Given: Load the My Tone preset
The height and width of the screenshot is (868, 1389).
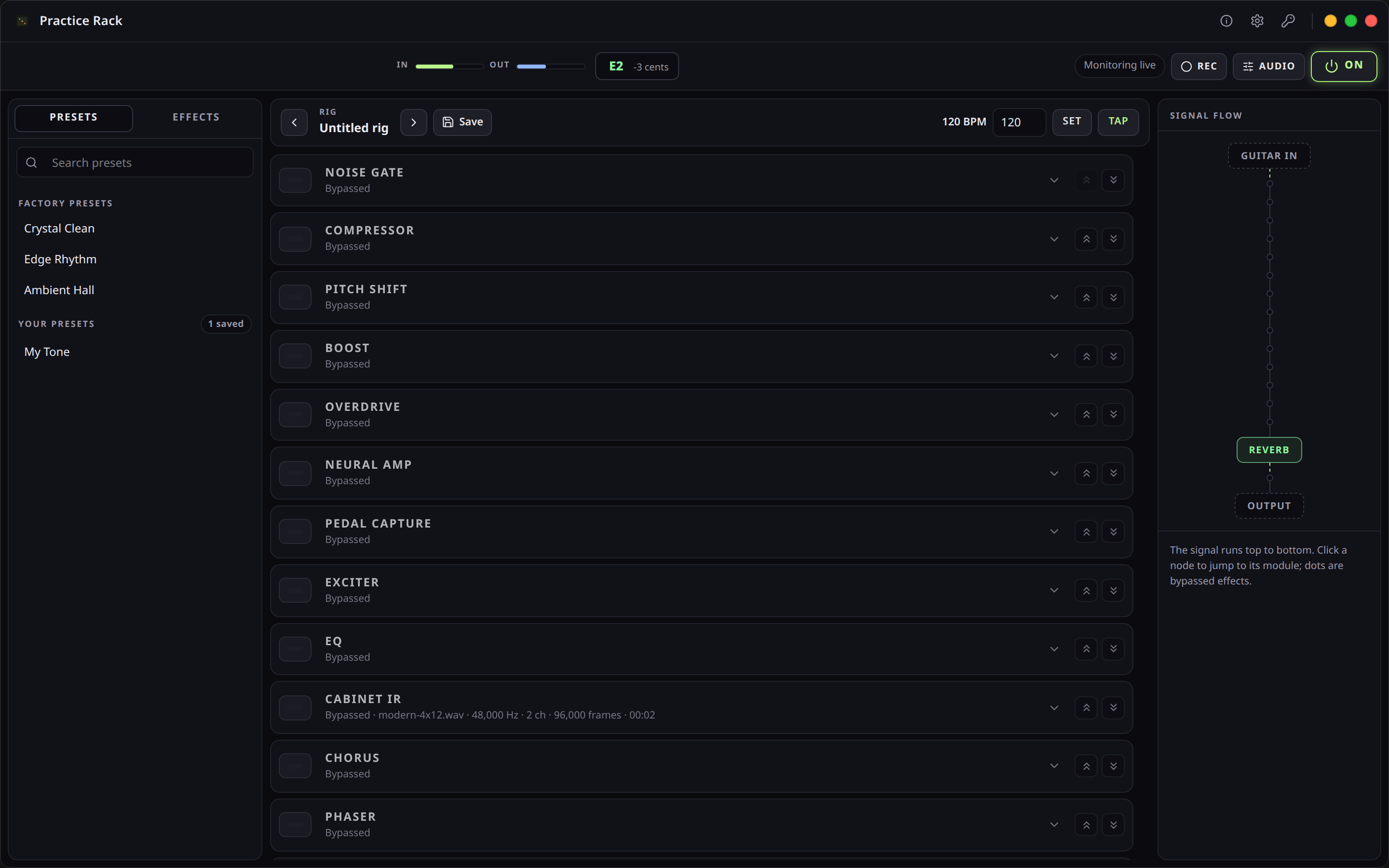Looking at the screenshot, I should tap(134, 352).
